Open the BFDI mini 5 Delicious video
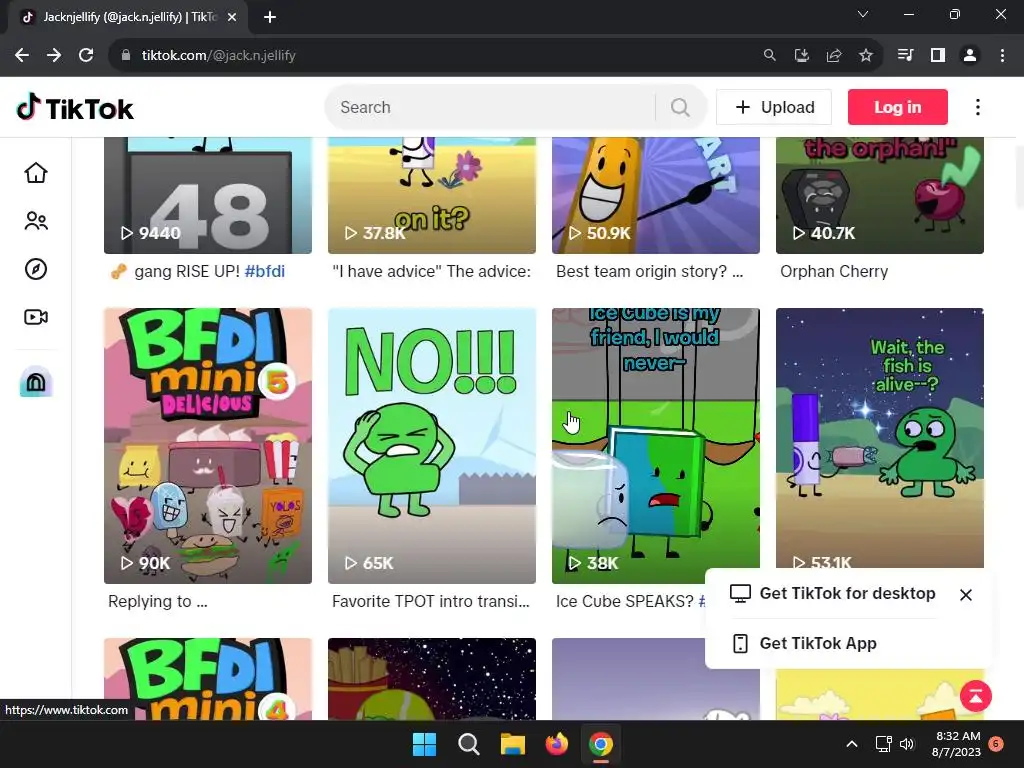The height and width of the screenshot is (768, 1024). click(x=208, y=446)
